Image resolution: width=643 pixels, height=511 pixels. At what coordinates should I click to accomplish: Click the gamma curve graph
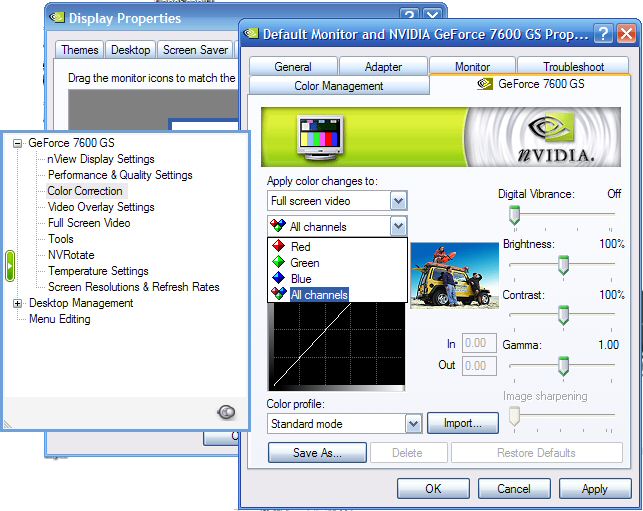click(336, 347)
